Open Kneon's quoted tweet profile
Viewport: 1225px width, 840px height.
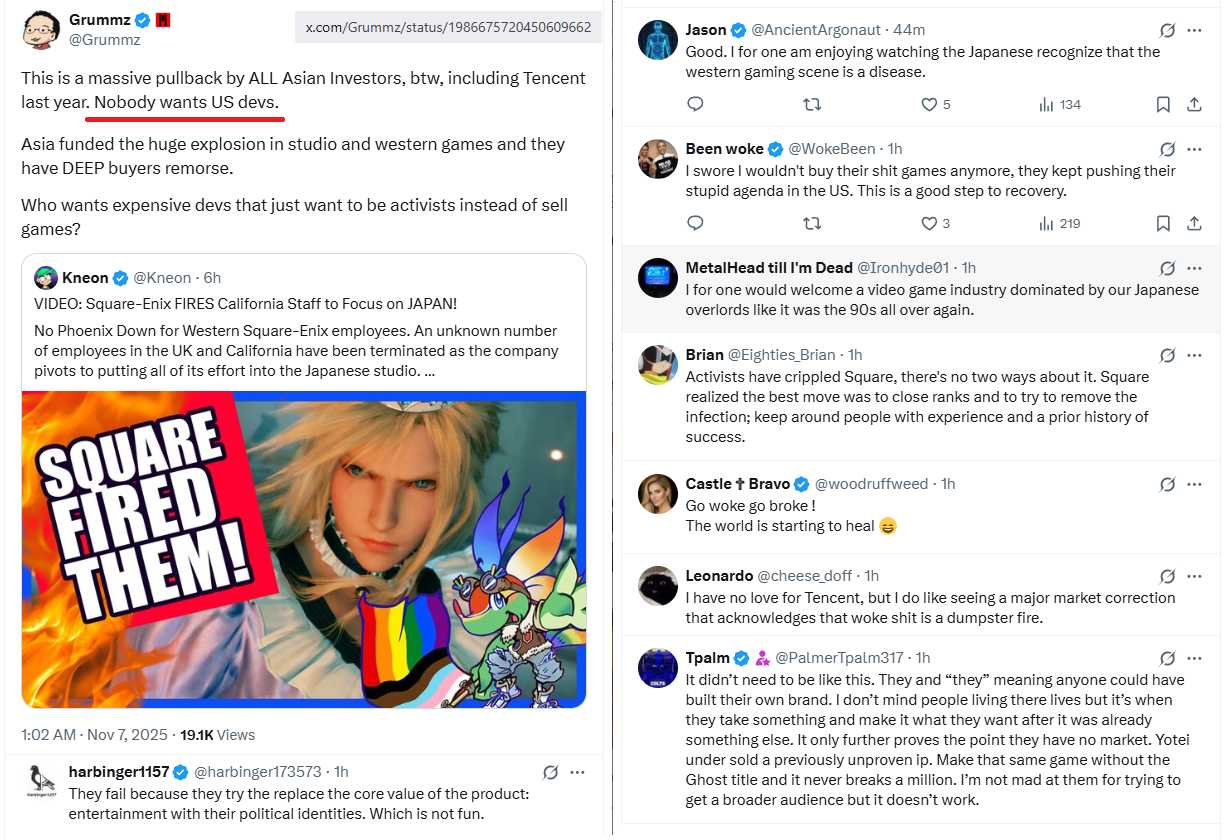click(85, 278)
